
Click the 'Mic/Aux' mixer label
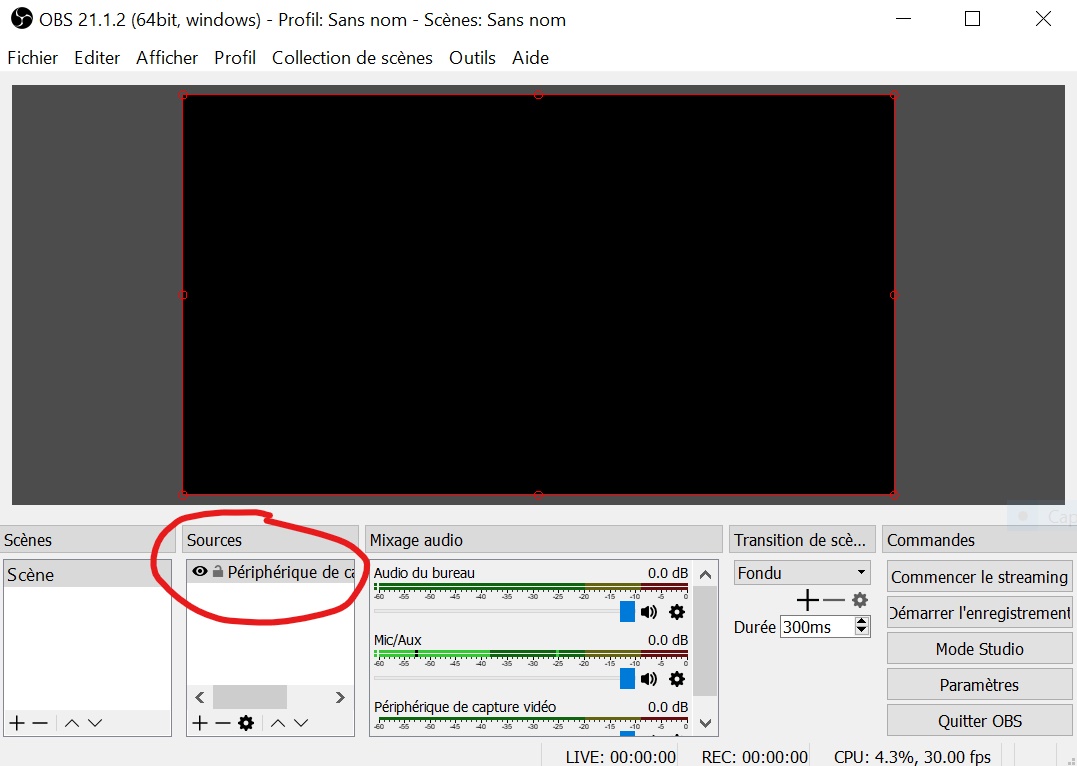398,640
